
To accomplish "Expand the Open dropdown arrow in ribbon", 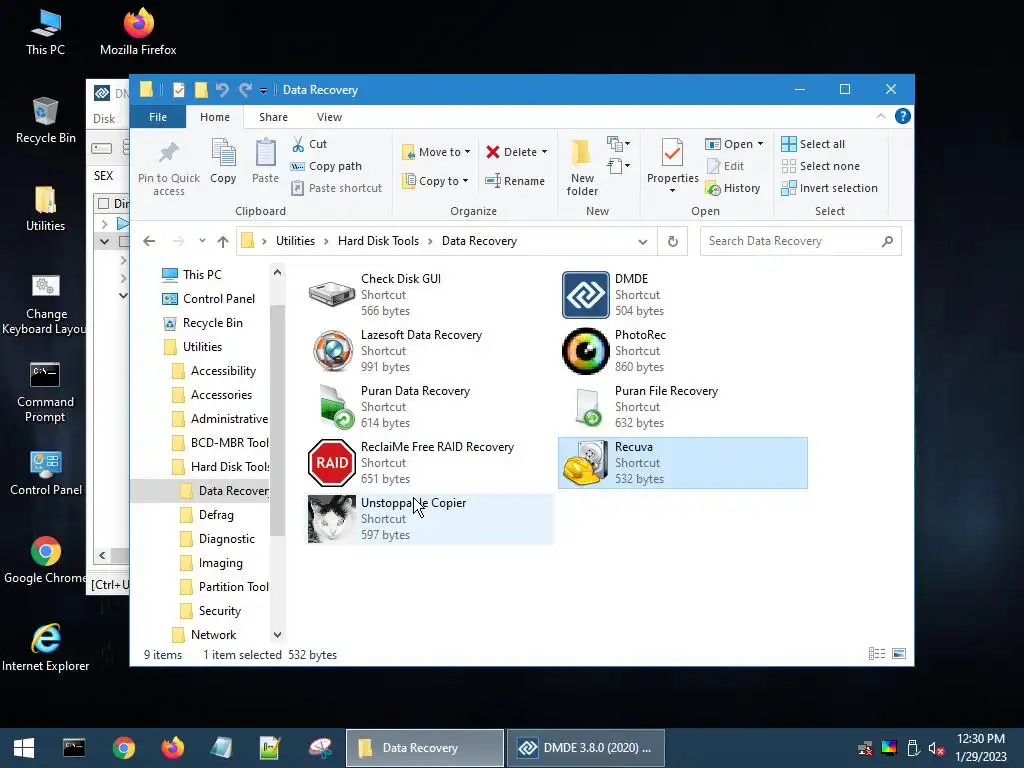I will click(x=760, y=144).
